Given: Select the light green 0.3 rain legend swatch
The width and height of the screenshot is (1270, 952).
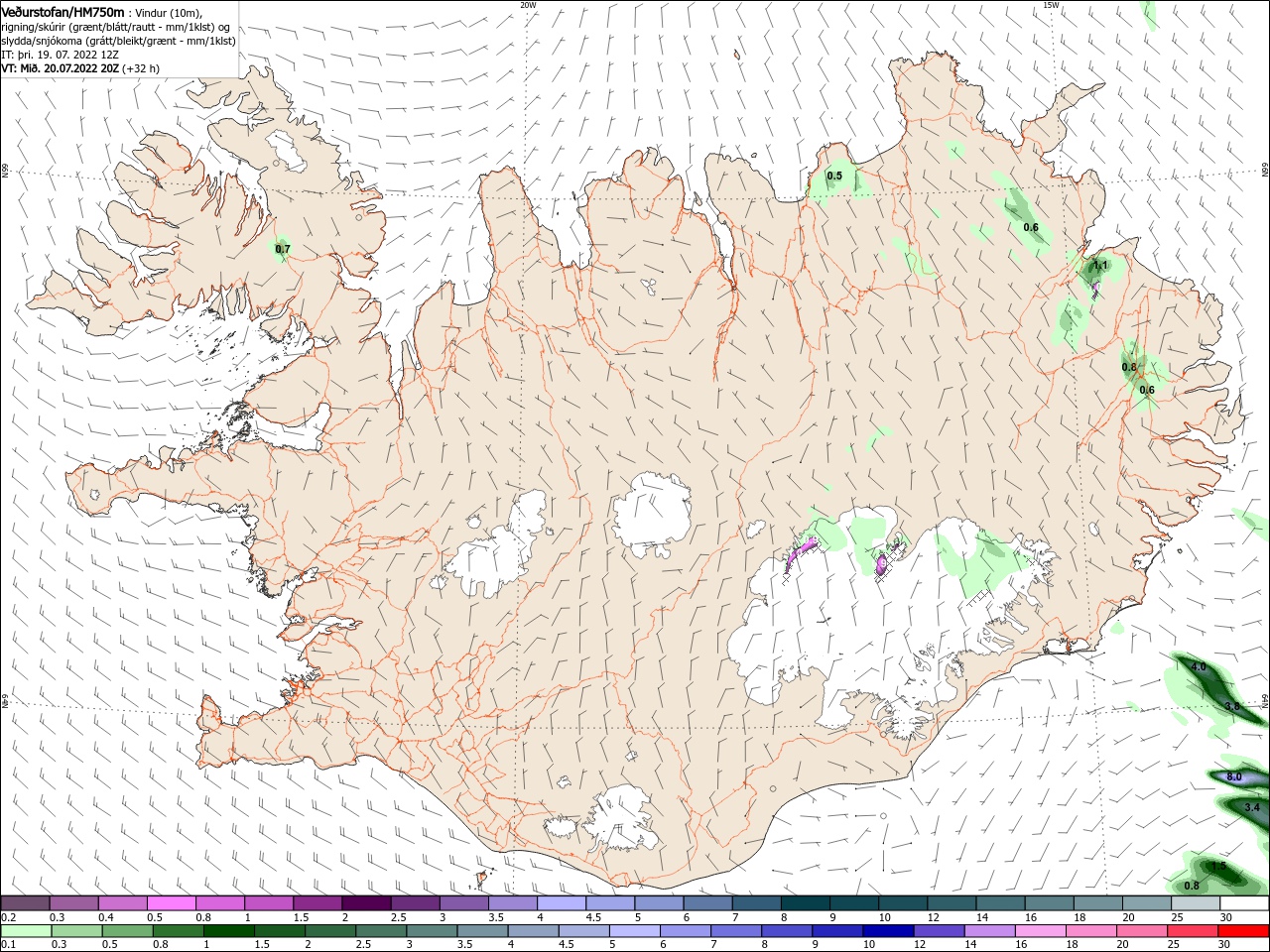Looking at the screenshot, I should pos(76,930).
